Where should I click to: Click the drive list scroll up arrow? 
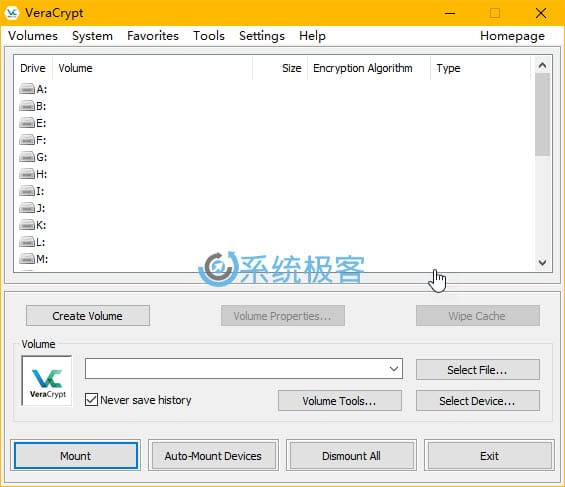[x=542, y=66]
